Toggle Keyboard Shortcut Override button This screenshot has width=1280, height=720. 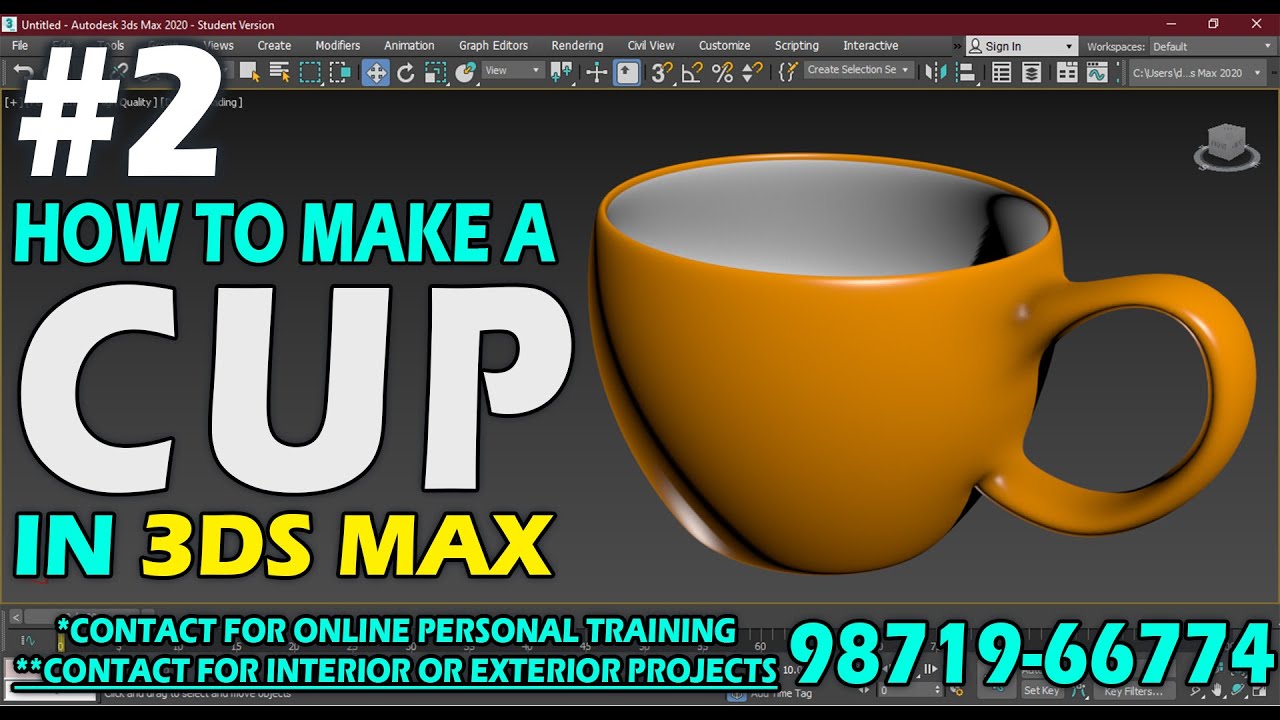click(x=627, y=72)
